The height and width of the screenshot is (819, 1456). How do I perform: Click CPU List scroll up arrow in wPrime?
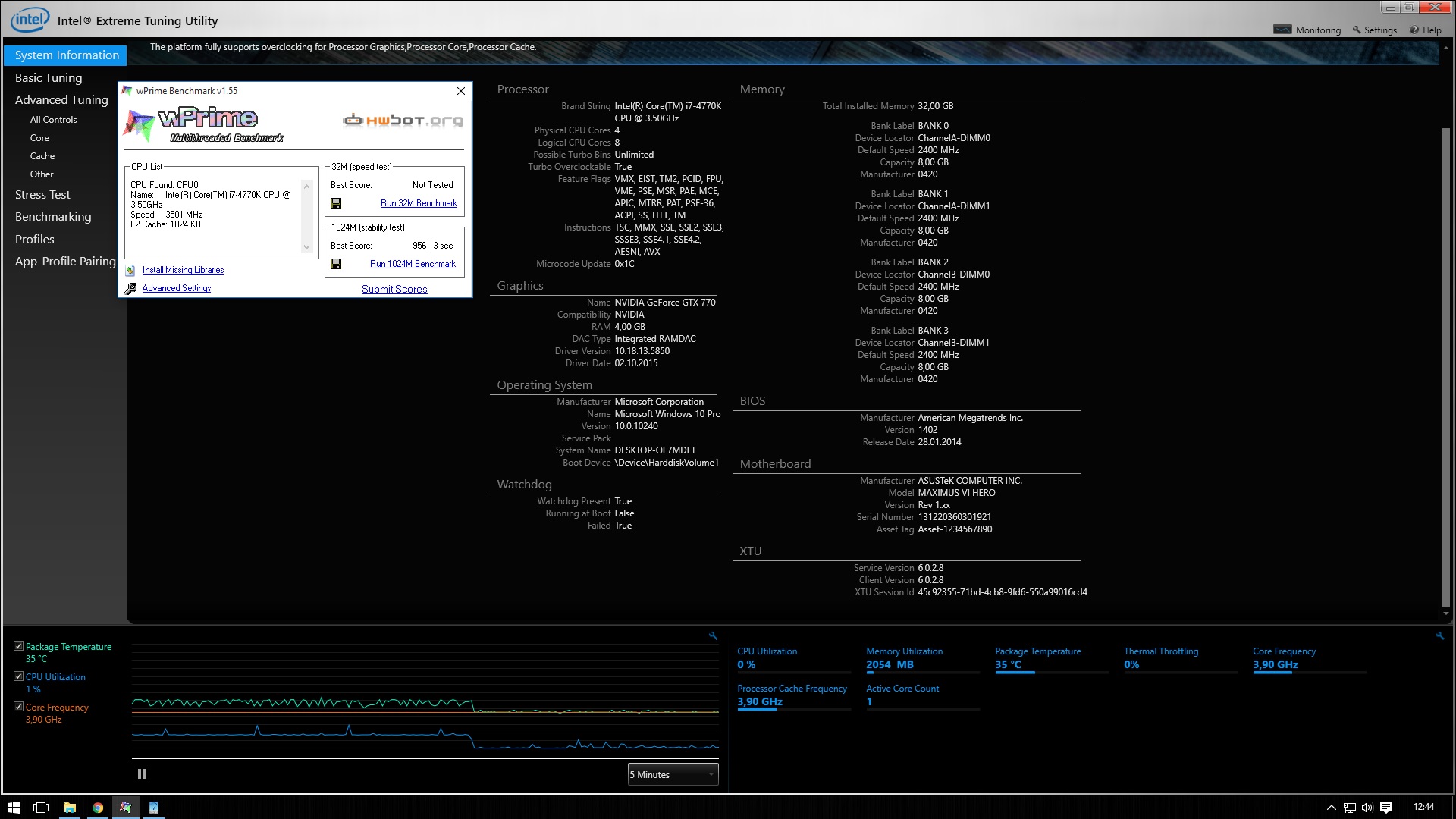coord(306,186)
